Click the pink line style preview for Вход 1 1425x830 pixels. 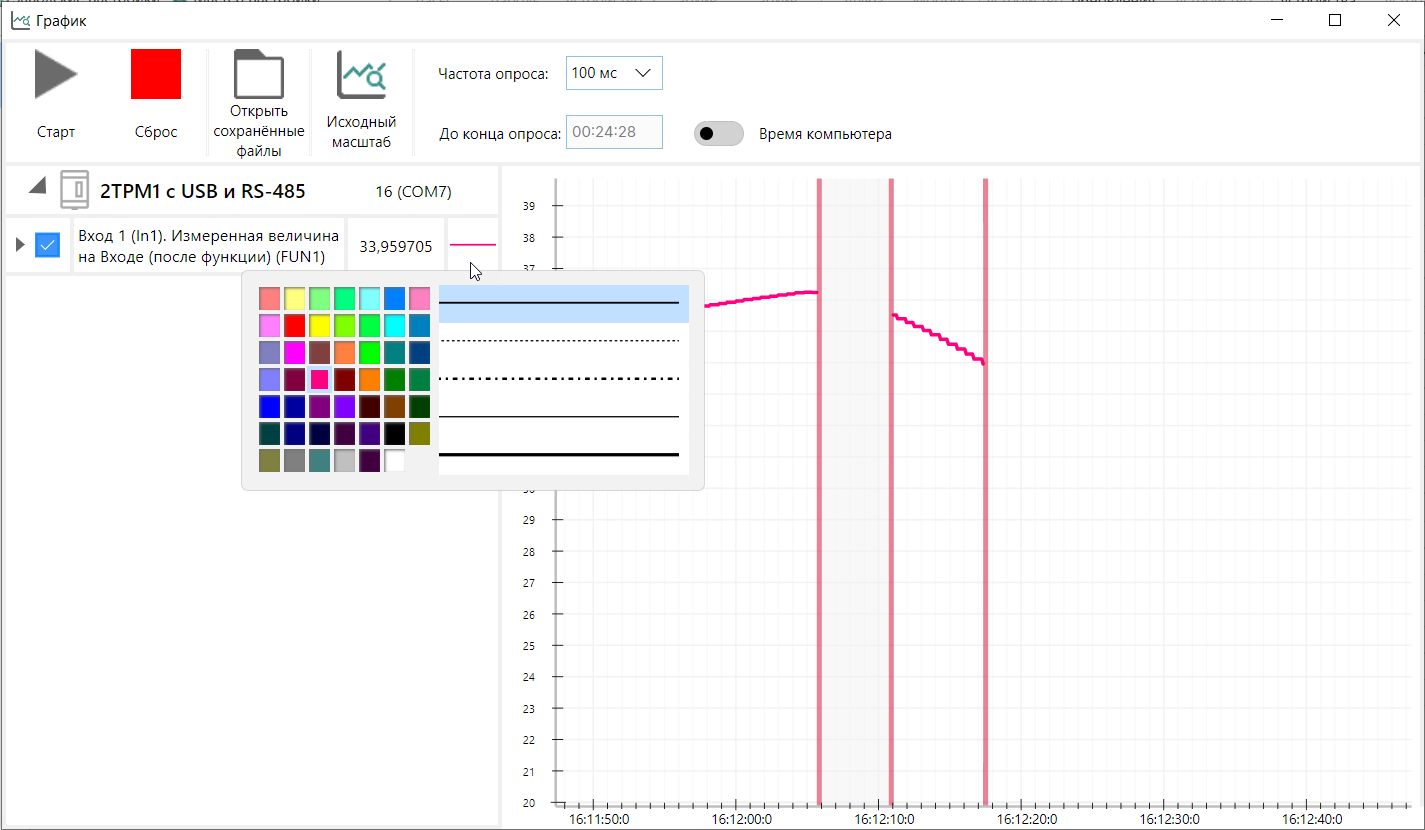(x=473, y=244)
